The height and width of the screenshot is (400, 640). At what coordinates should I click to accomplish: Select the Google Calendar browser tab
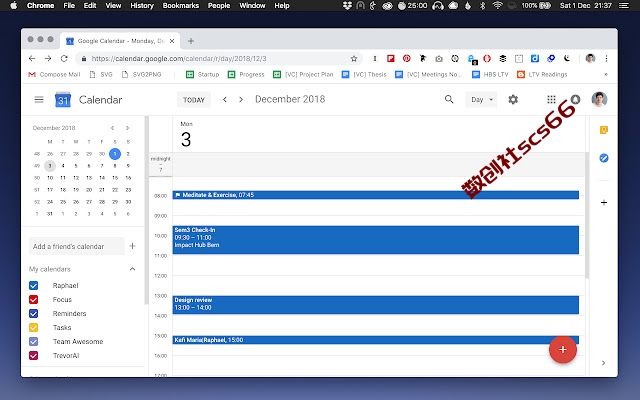pyautogui.click(x=120, y=41)
